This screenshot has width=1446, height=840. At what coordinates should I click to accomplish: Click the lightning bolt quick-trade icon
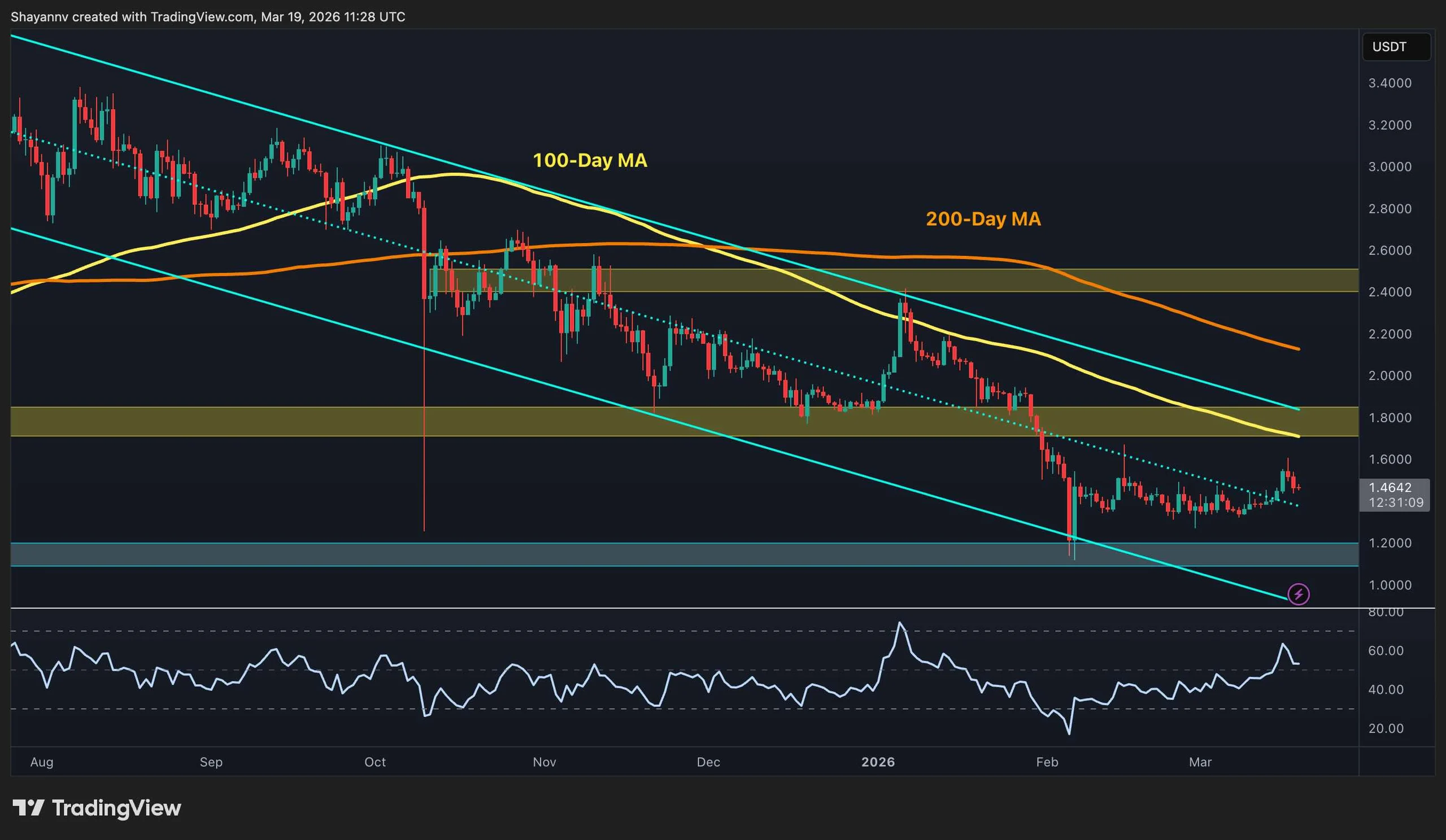pos(1300,594)
